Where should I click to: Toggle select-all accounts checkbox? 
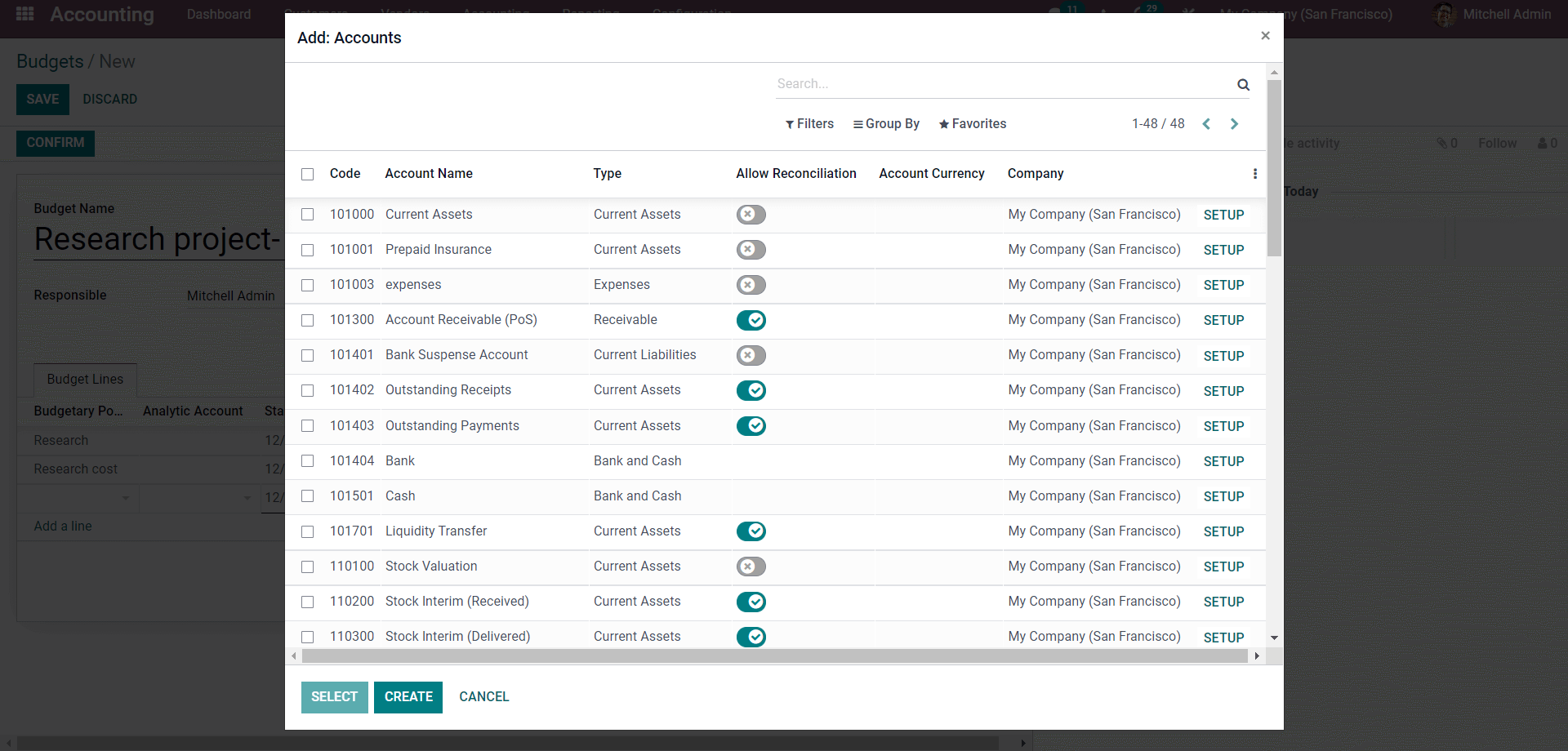[307, 174]
